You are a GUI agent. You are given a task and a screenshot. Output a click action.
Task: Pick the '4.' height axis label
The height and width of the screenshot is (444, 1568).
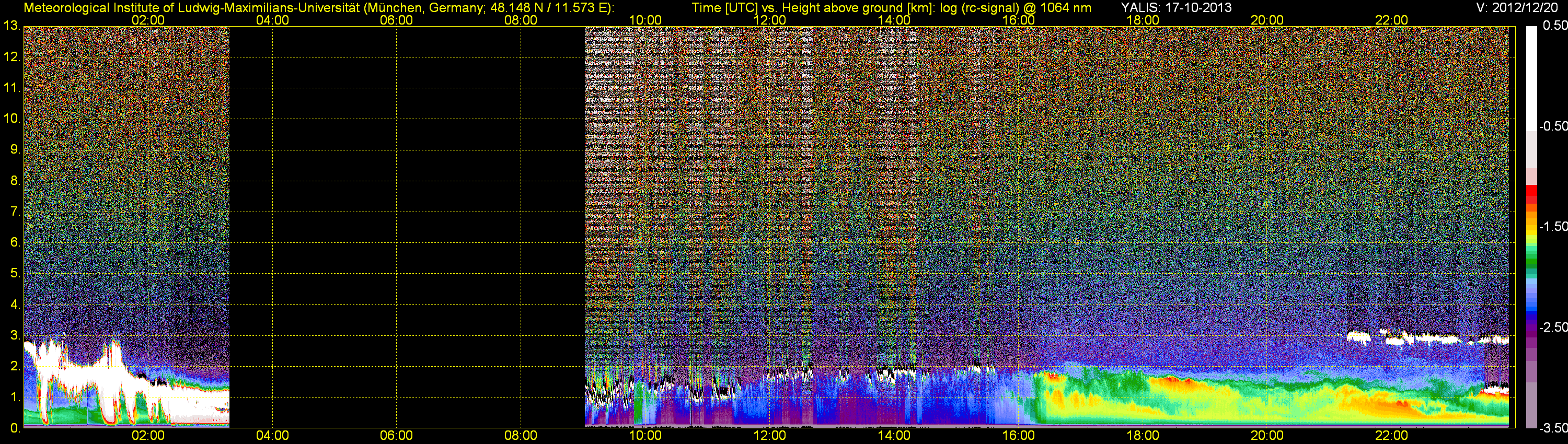pos(15,304)
